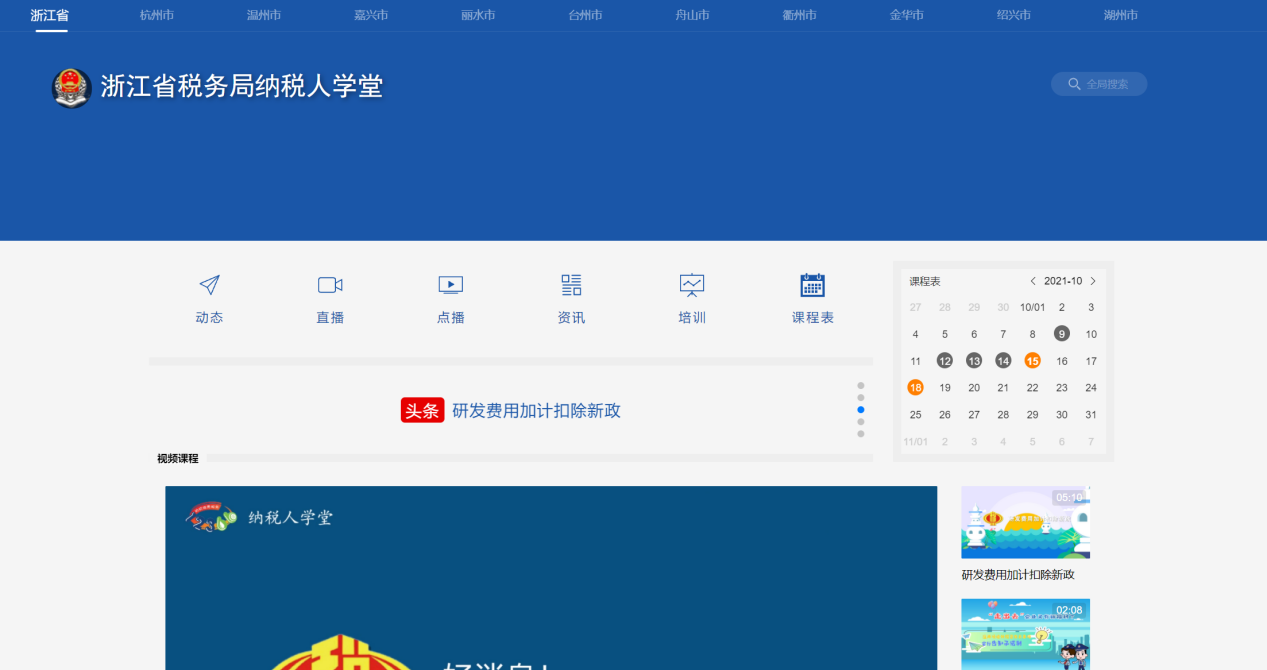The height and width of the screenshot is (670, 1267).
Task: Select the 绍兴市 tab
Action: [x=1014, y=15]
